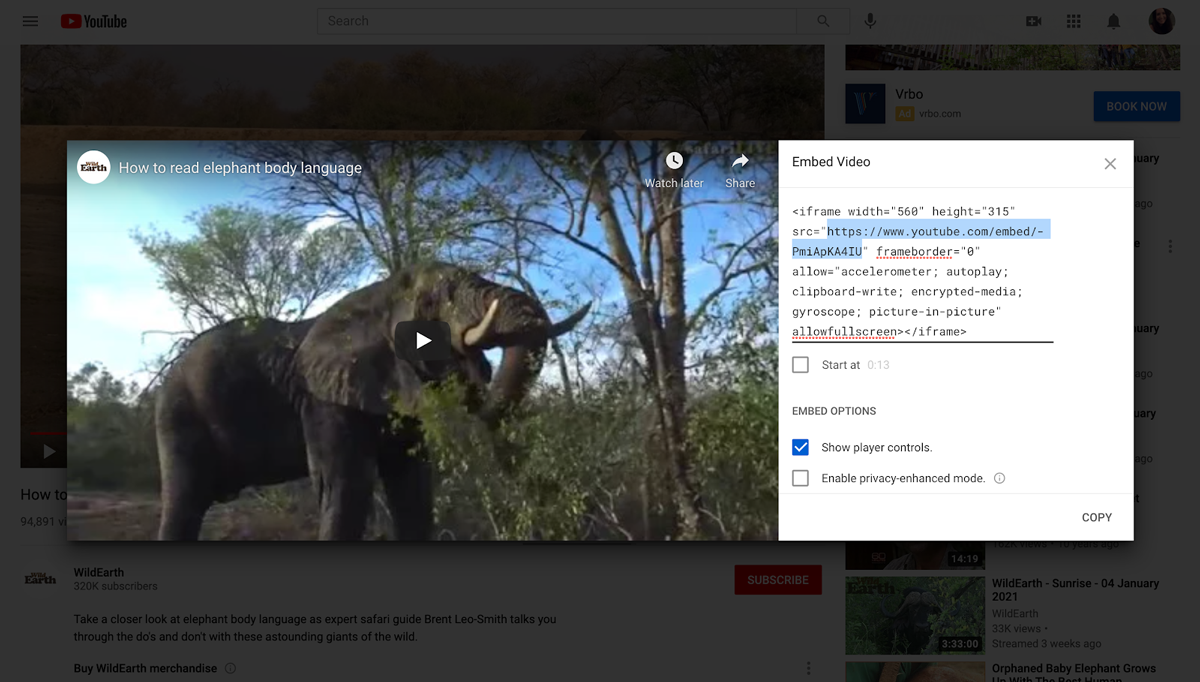Close the Embed Video dialog
Viewport: 1200px width, 682px height.
(x=1110, y=163)
